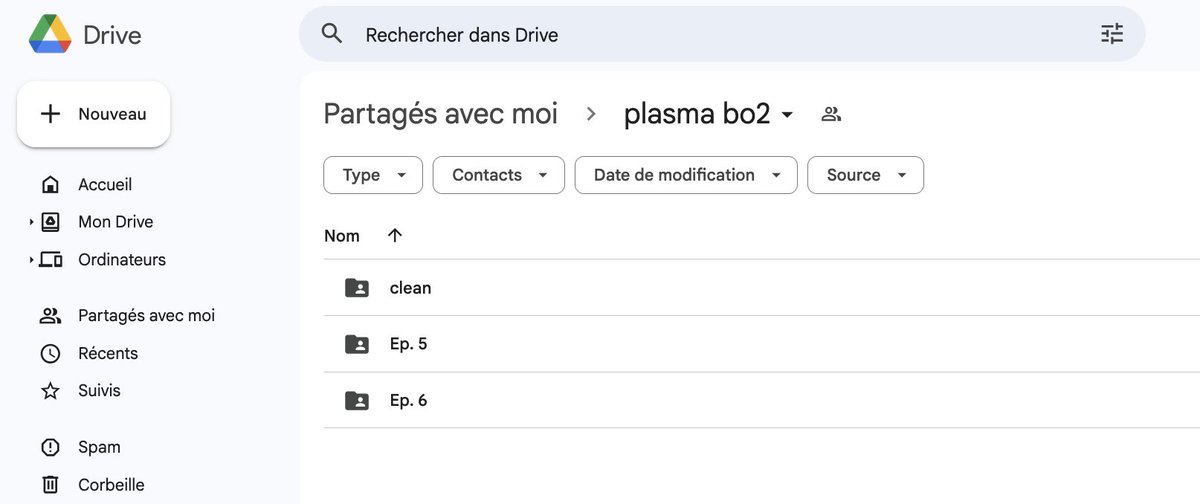The width and height of the screenshot is (1200, 504).
Task: Expand the Ordinateurs tree
Action: pos(31,260)
